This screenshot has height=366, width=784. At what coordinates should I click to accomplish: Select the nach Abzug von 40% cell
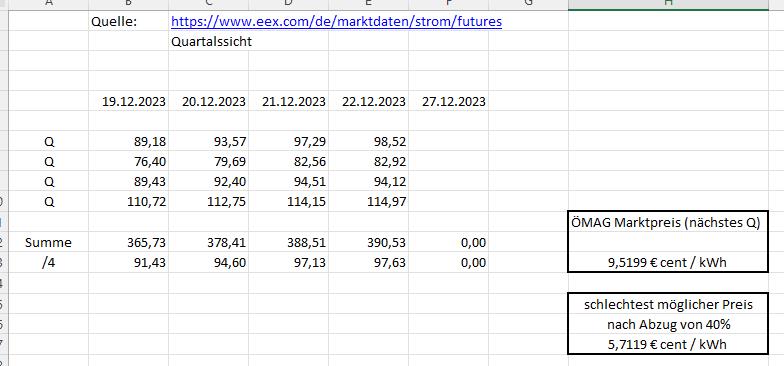tap(668, 324)
